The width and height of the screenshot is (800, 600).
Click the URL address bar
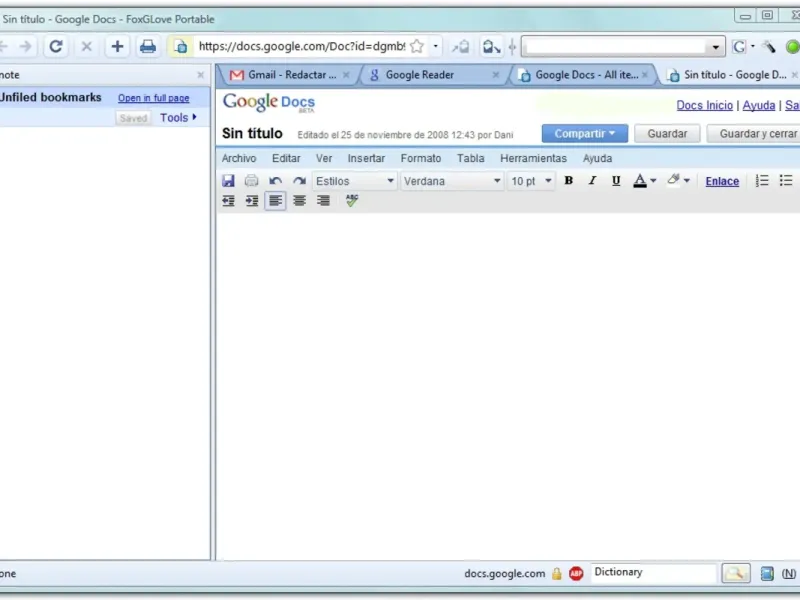tap(301, 46)
